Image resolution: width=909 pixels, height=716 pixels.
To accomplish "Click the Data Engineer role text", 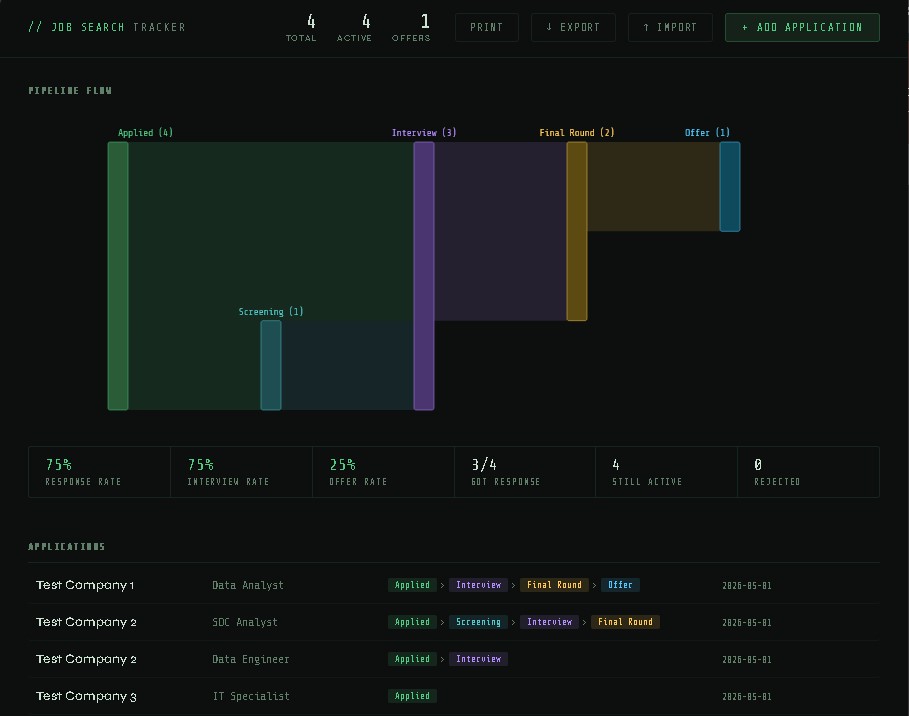I will pyautogui.click(x=250, y=659).
